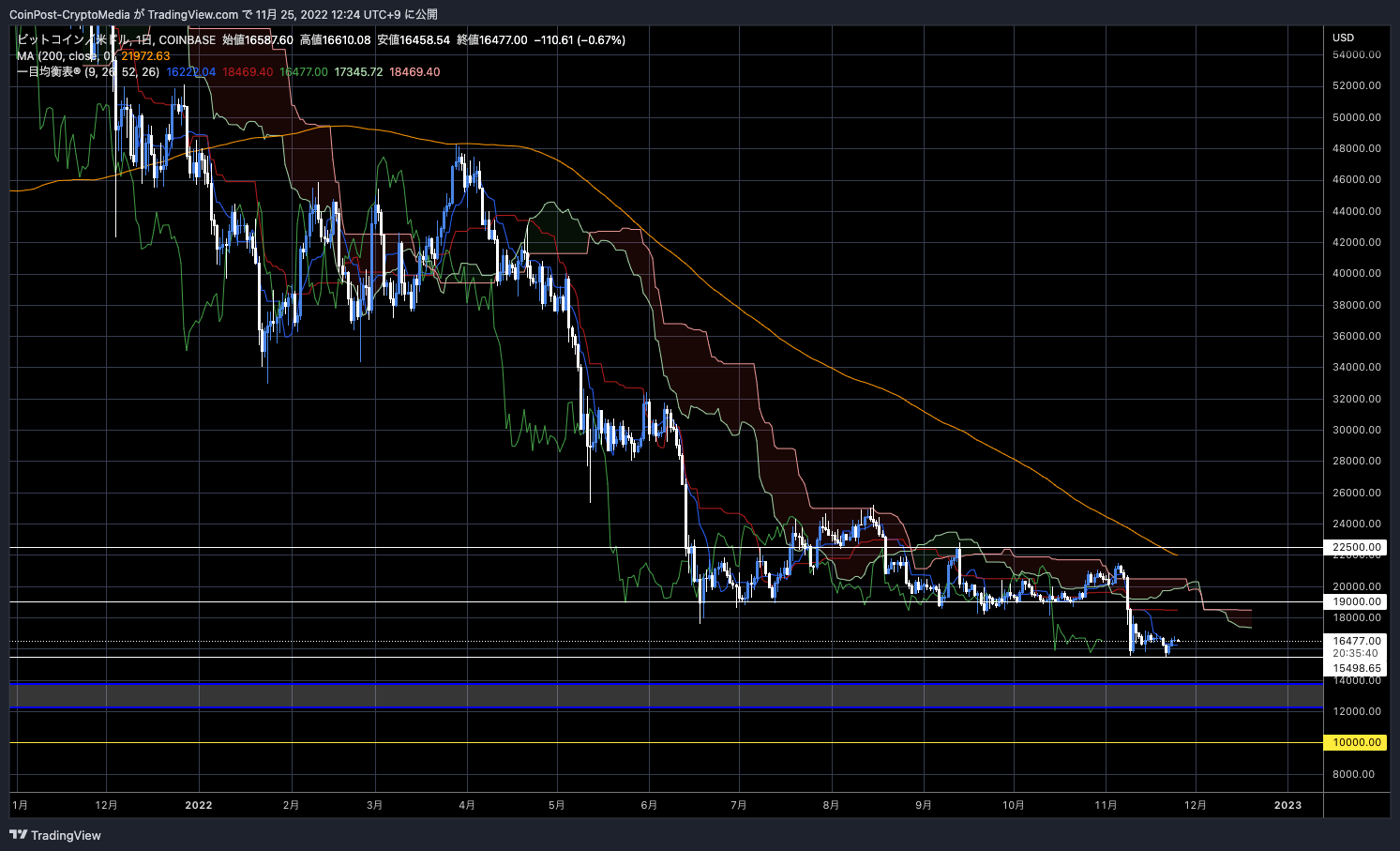Screen dimensions: 1400x851
Task: Click the 22500.00 horizontal line price tag
Action: pyautogui.click(x=1357, y=547)
